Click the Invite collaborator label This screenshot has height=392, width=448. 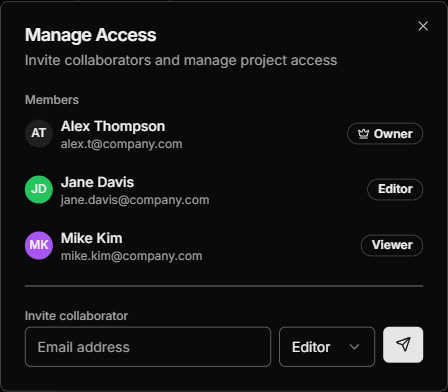(76, 316)
